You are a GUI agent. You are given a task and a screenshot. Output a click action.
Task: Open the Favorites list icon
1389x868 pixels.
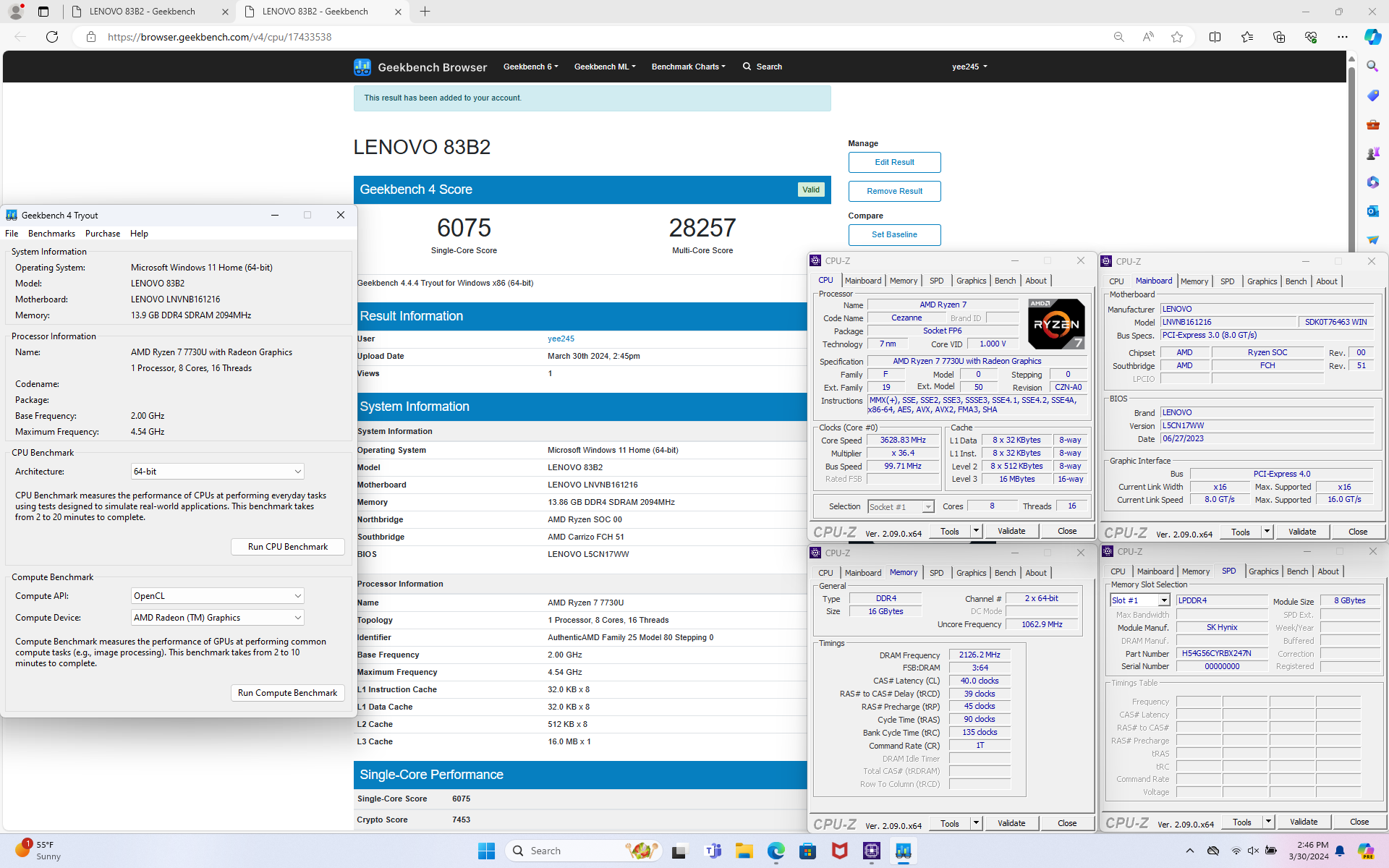[x=1246, y=37]
